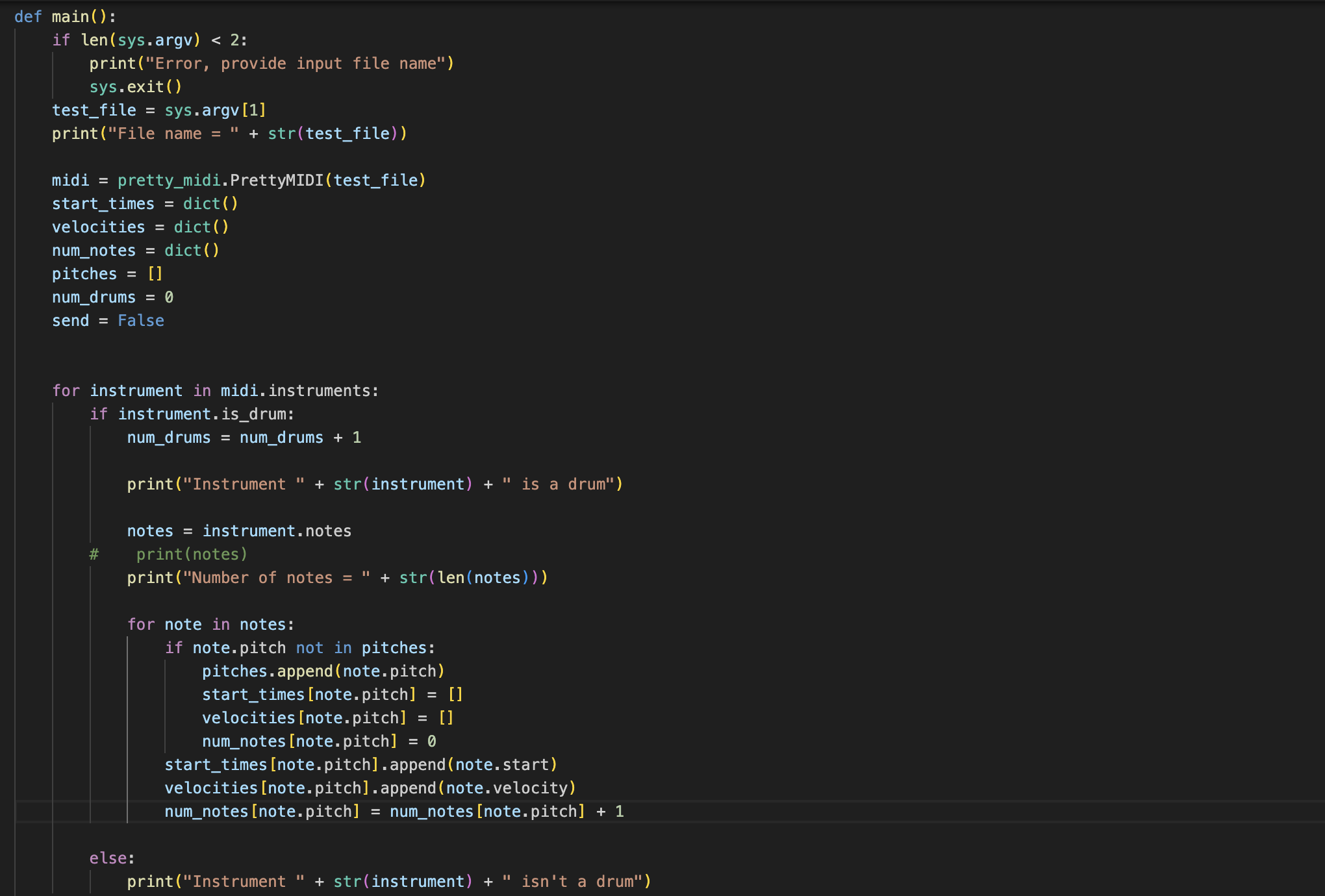Screen dimensions: 1325x896
Task: Click the False value assigned to send
Action: click(140, 321)
